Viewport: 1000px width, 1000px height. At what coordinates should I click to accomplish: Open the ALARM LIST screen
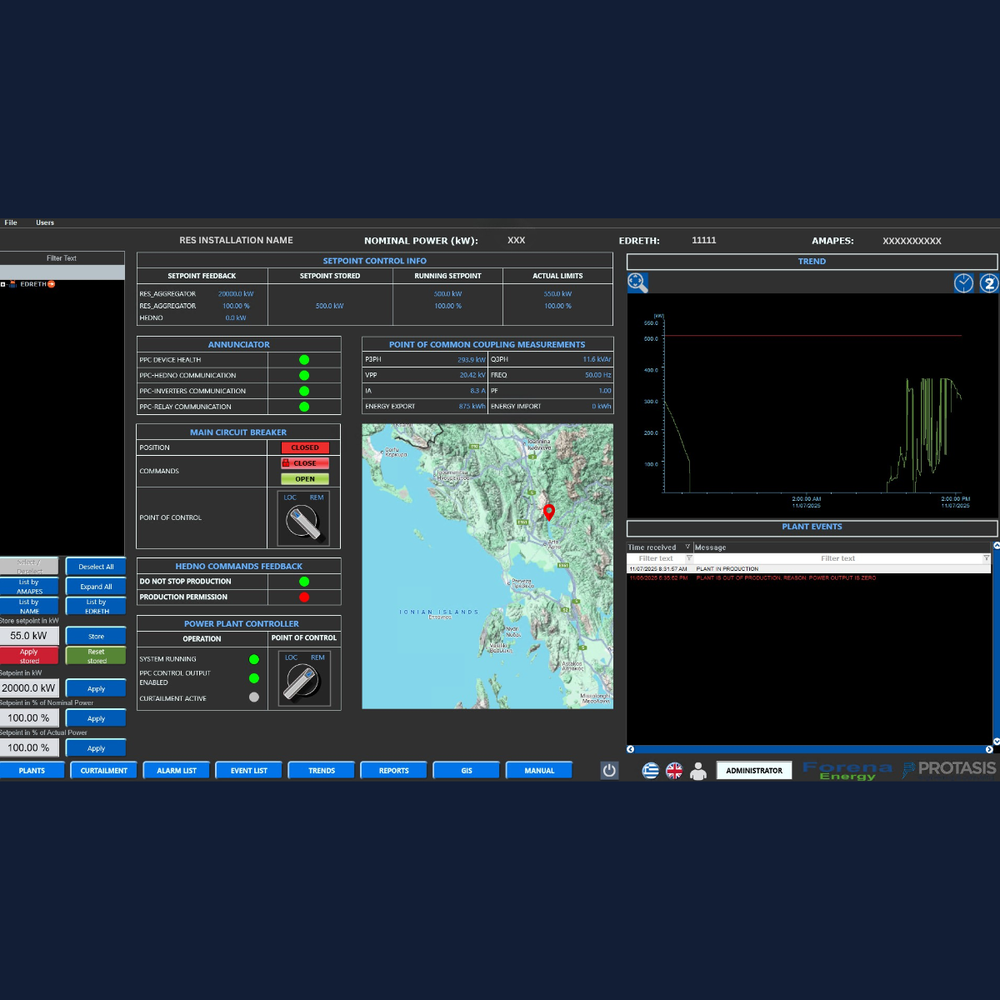click(176, 770)
